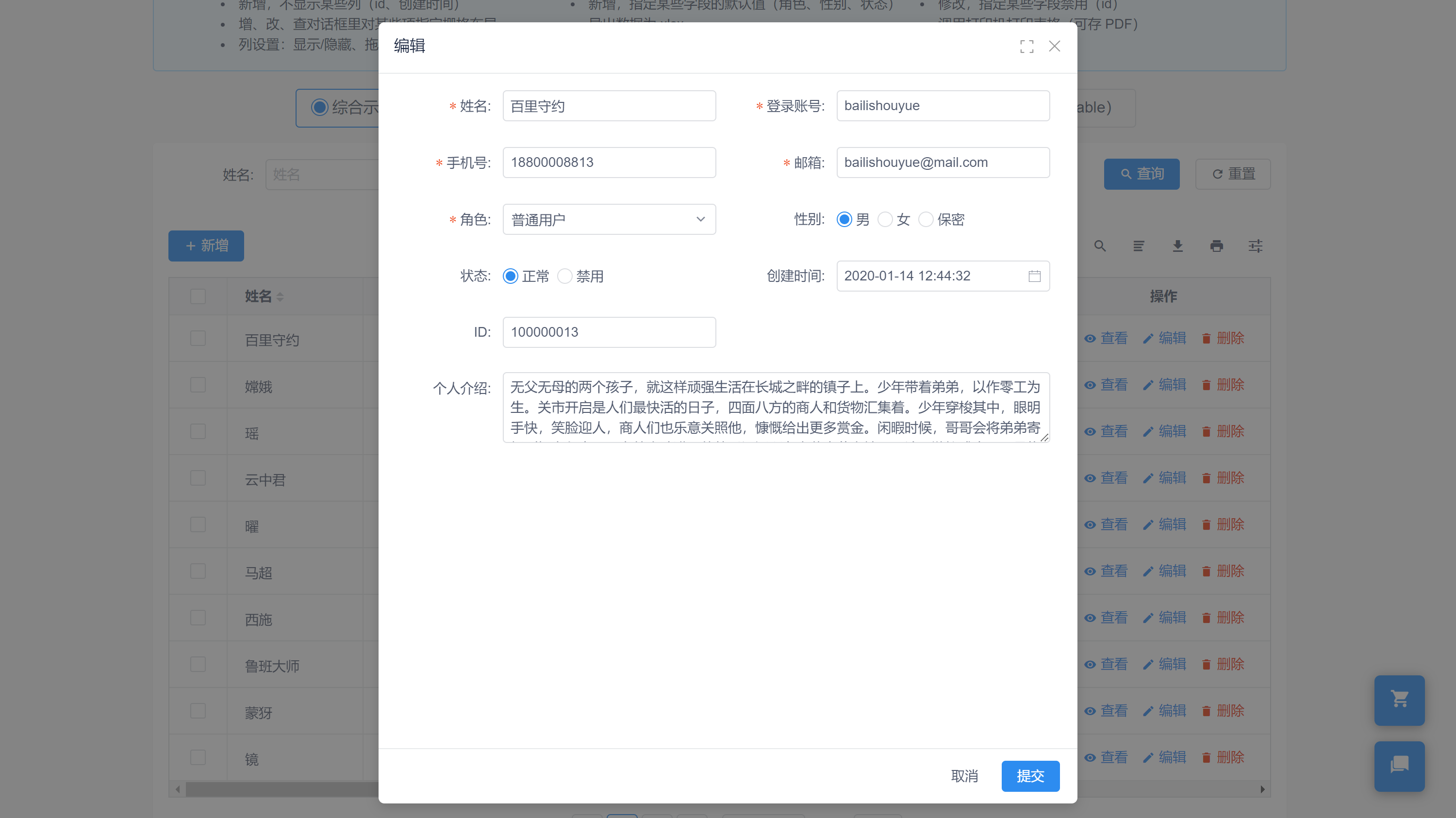Click the row density toolbar icon

[1139, 245]
